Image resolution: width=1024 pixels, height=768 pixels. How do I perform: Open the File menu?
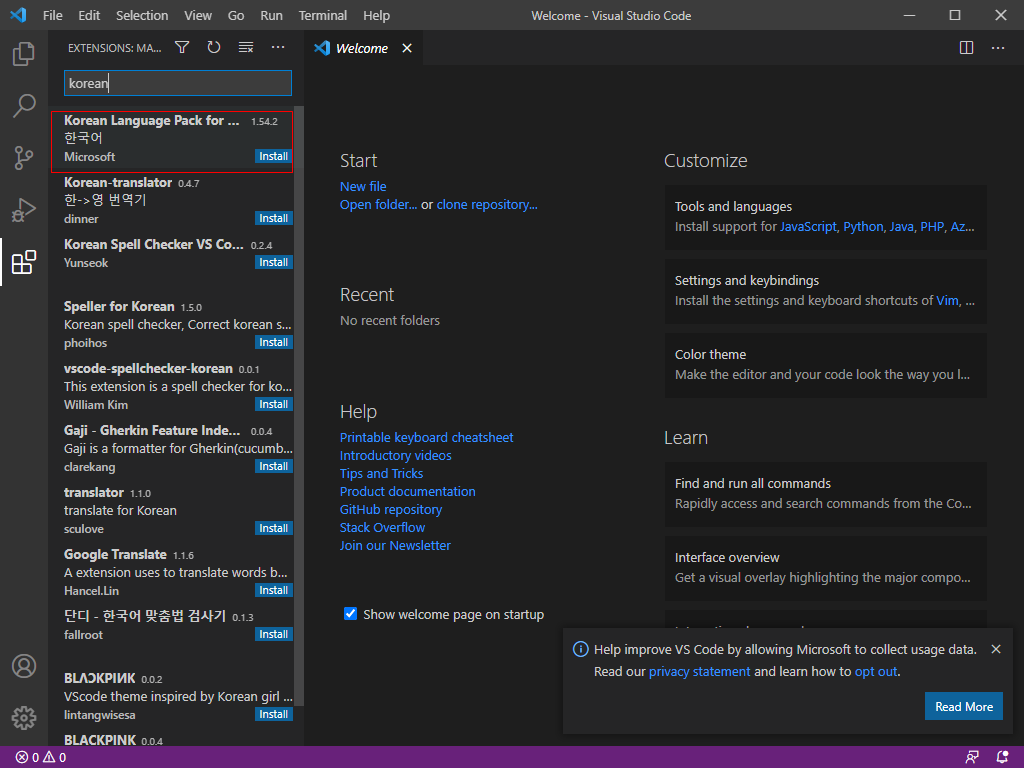click(53, 16)
